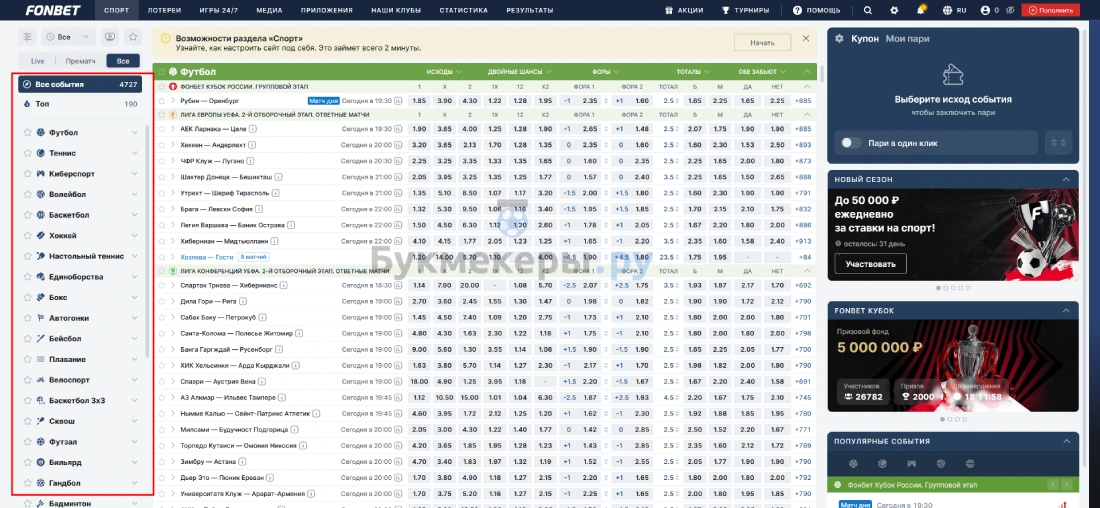Open the Игры 24/7 menu
Screen dimensions: 1100x508
pyautogui.click(x=219, y=11)
